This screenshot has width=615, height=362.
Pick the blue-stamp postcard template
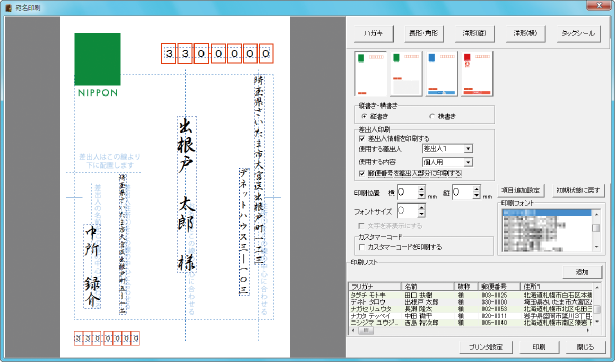click(442, 73)
